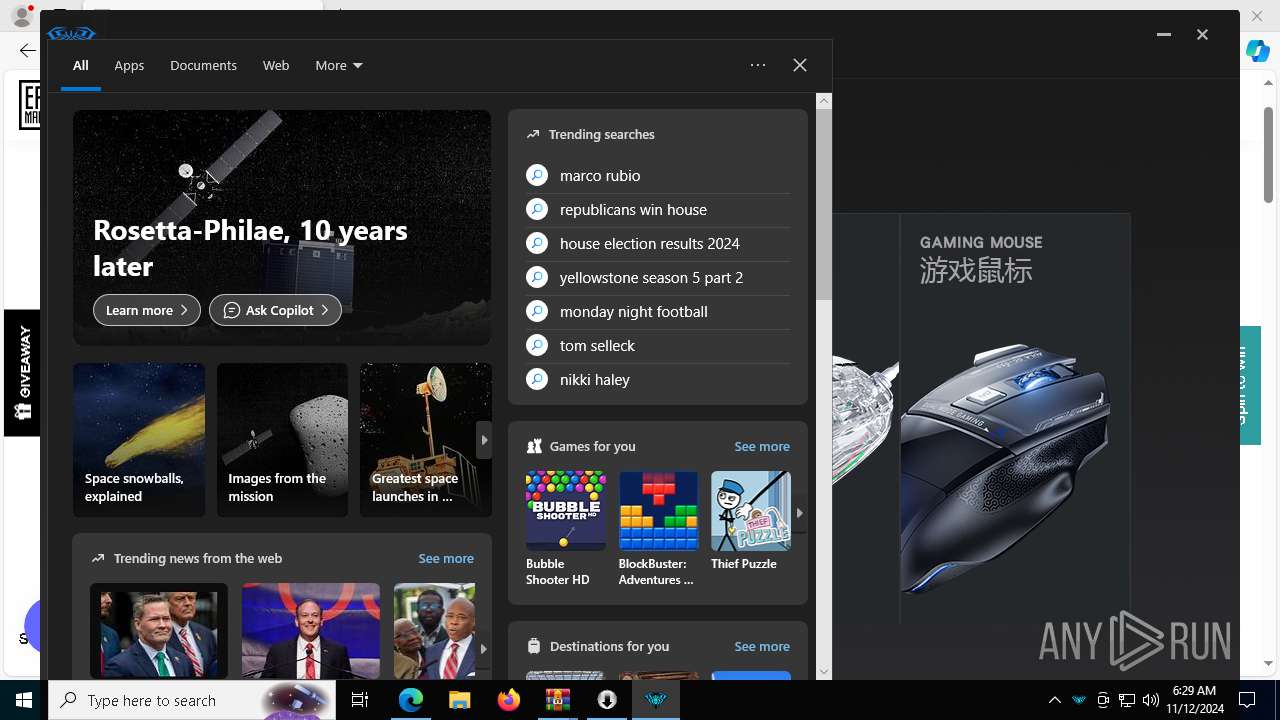Viewport: 1280px width, 720px height.
Task: Advance the games list arrow
Action: click(x=799, y=513)
